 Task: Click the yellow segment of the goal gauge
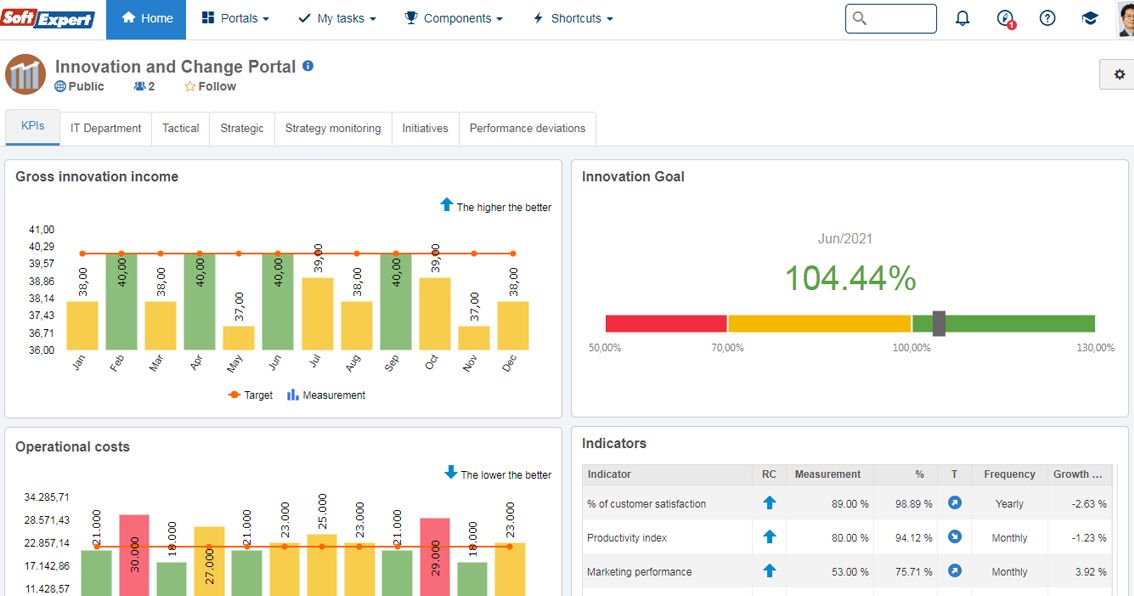point(819,323)
